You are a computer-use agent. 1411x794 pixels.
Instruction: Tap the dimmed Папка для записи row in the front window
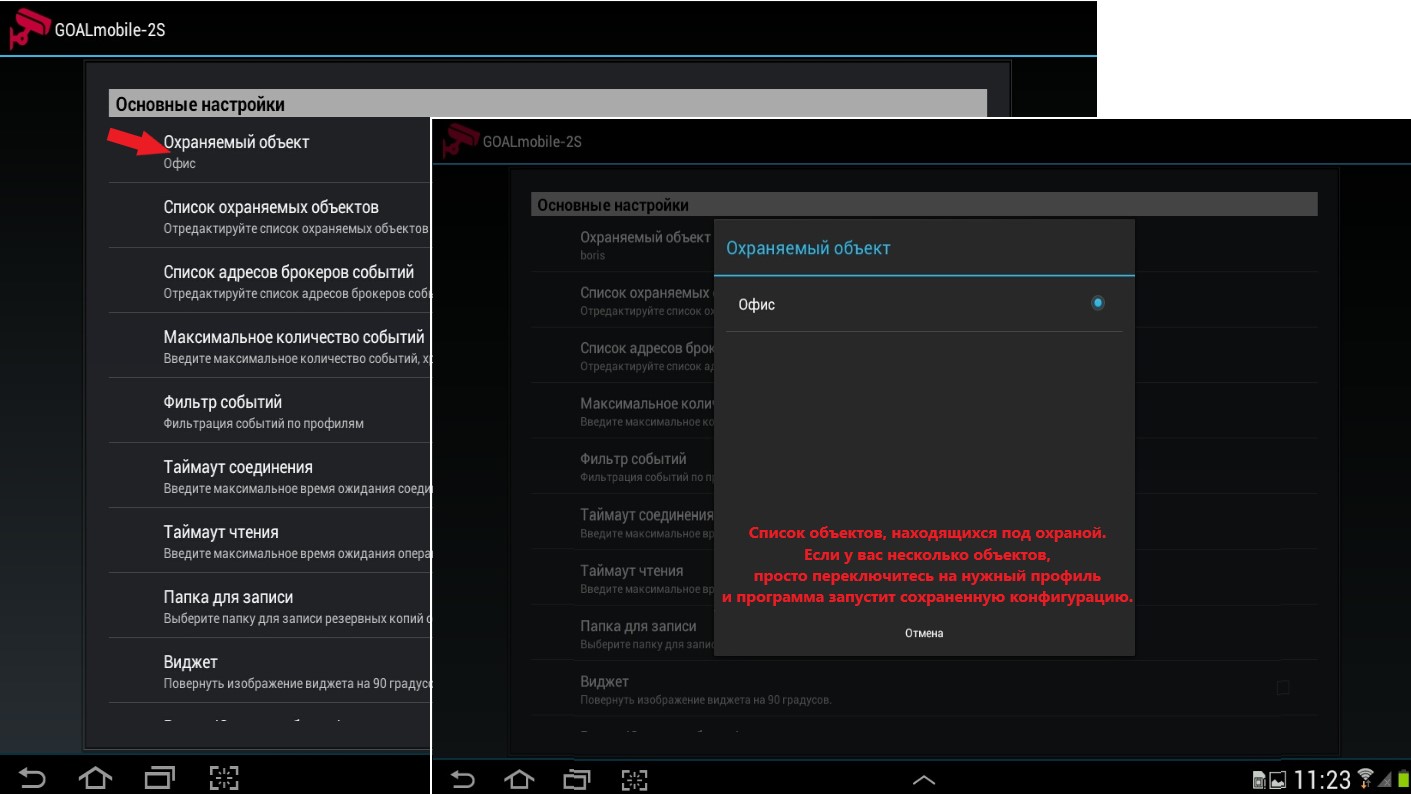click(623, 634)
